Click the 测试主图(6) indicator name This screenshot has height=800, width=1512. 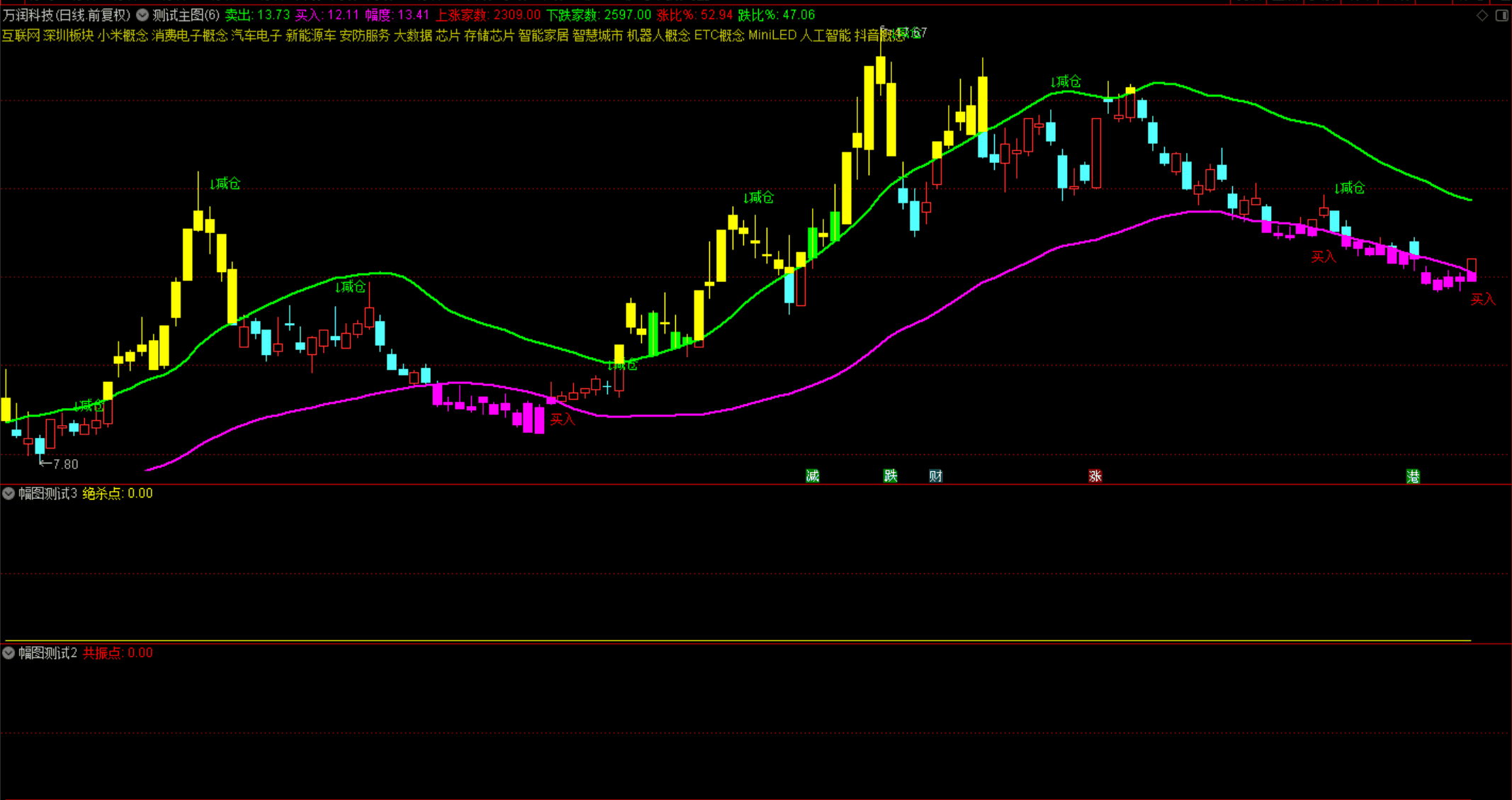point(186,15)
